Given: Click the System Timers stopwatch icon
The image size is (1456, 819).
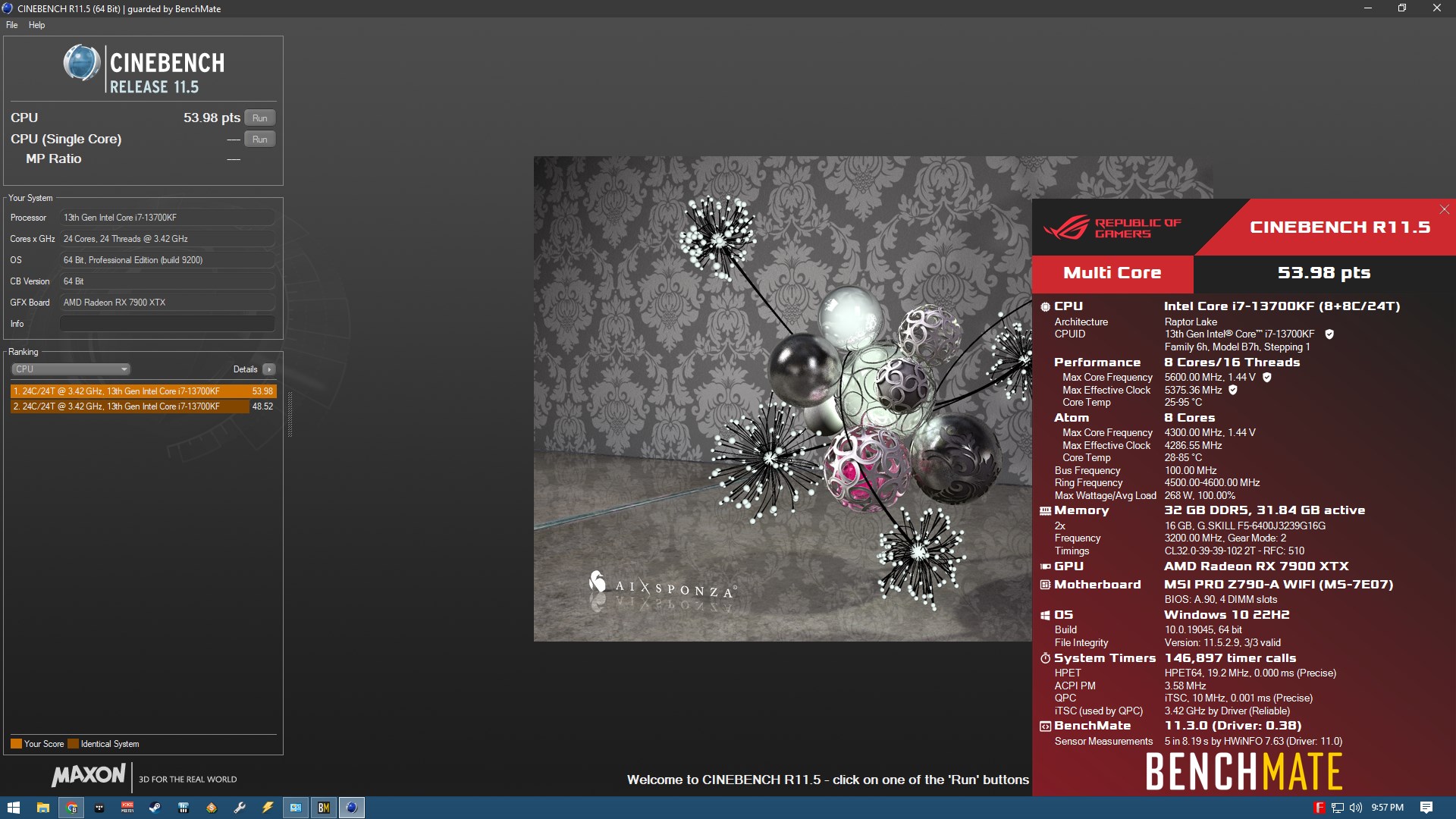Looking at the screenshot, I should pos(1045,658).
